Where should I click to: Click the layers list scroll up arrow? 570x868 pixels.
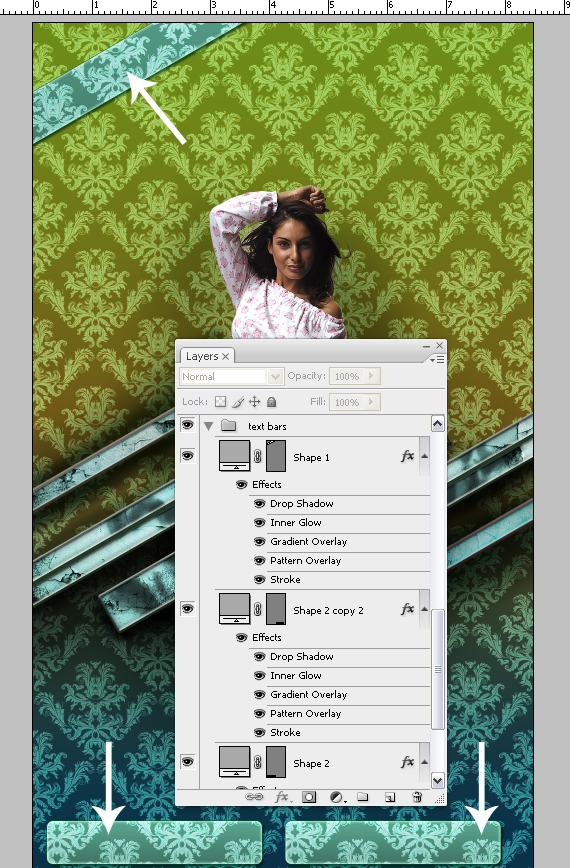point(437,424)
